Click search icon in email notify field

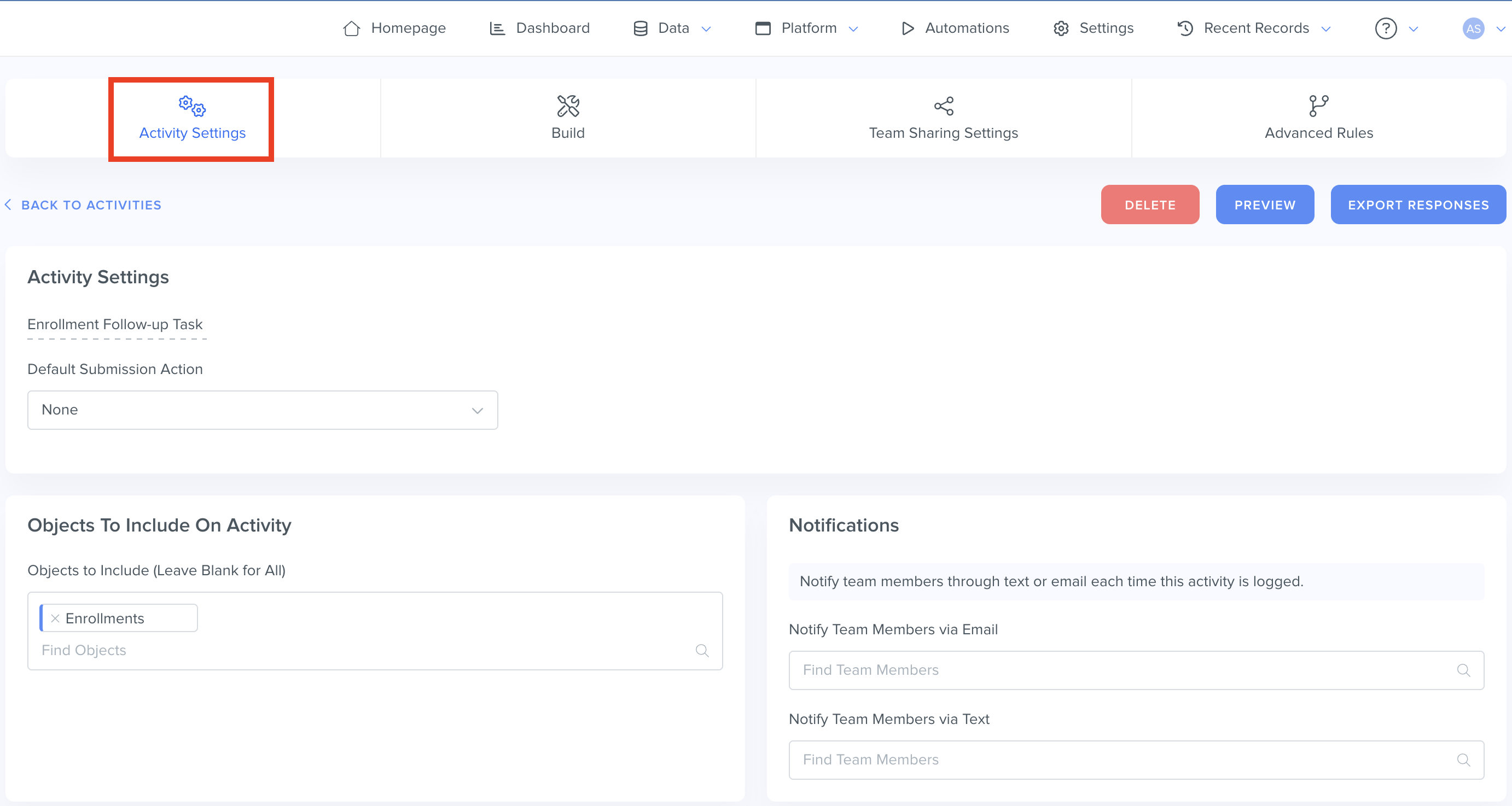tap(1463, 670)
